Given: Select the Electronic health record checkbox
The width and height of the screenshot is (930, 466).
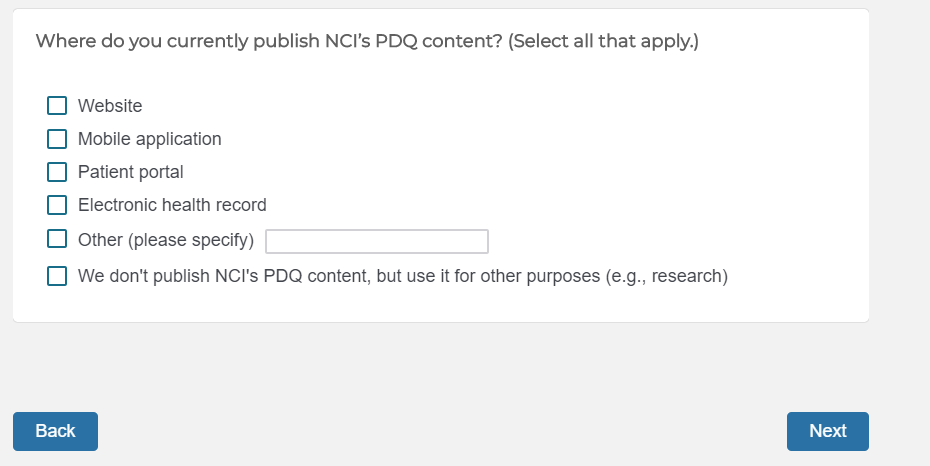Looking at the screenshot, I should pos(57,205).
